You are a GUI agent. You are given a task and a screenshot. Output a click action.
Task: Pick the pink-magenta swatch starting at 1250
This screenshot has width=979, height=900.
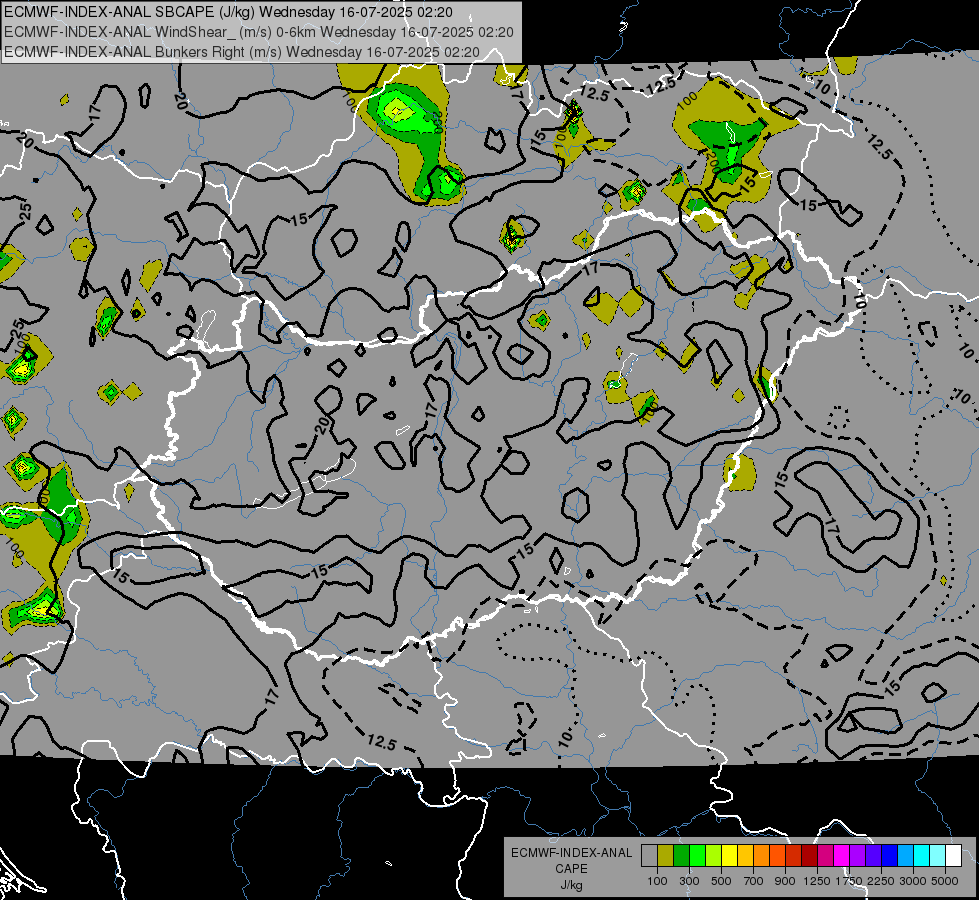point(825,855)
